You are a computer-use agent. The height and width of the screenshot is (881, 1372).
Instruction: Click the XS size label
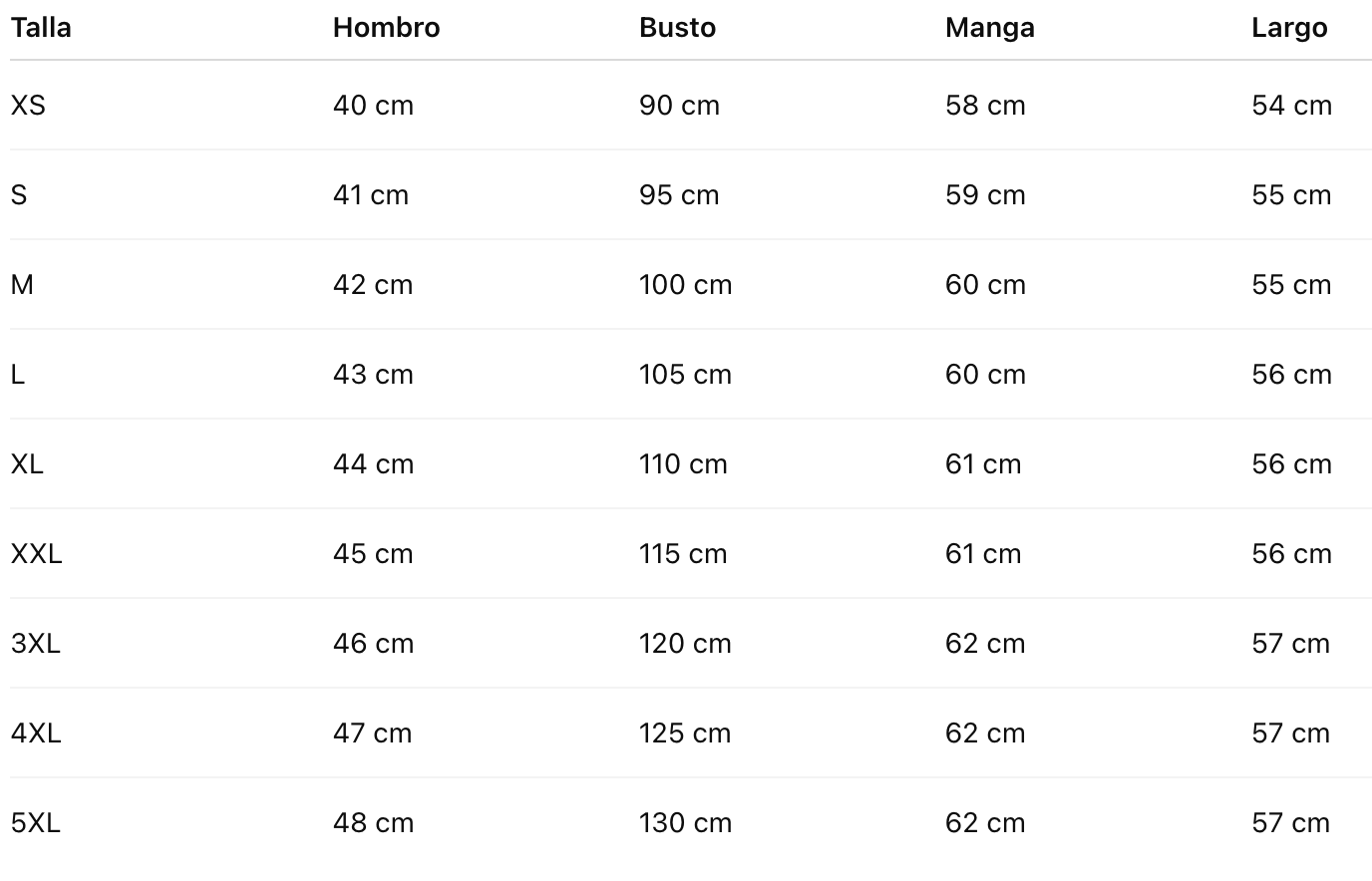[28, 106]
